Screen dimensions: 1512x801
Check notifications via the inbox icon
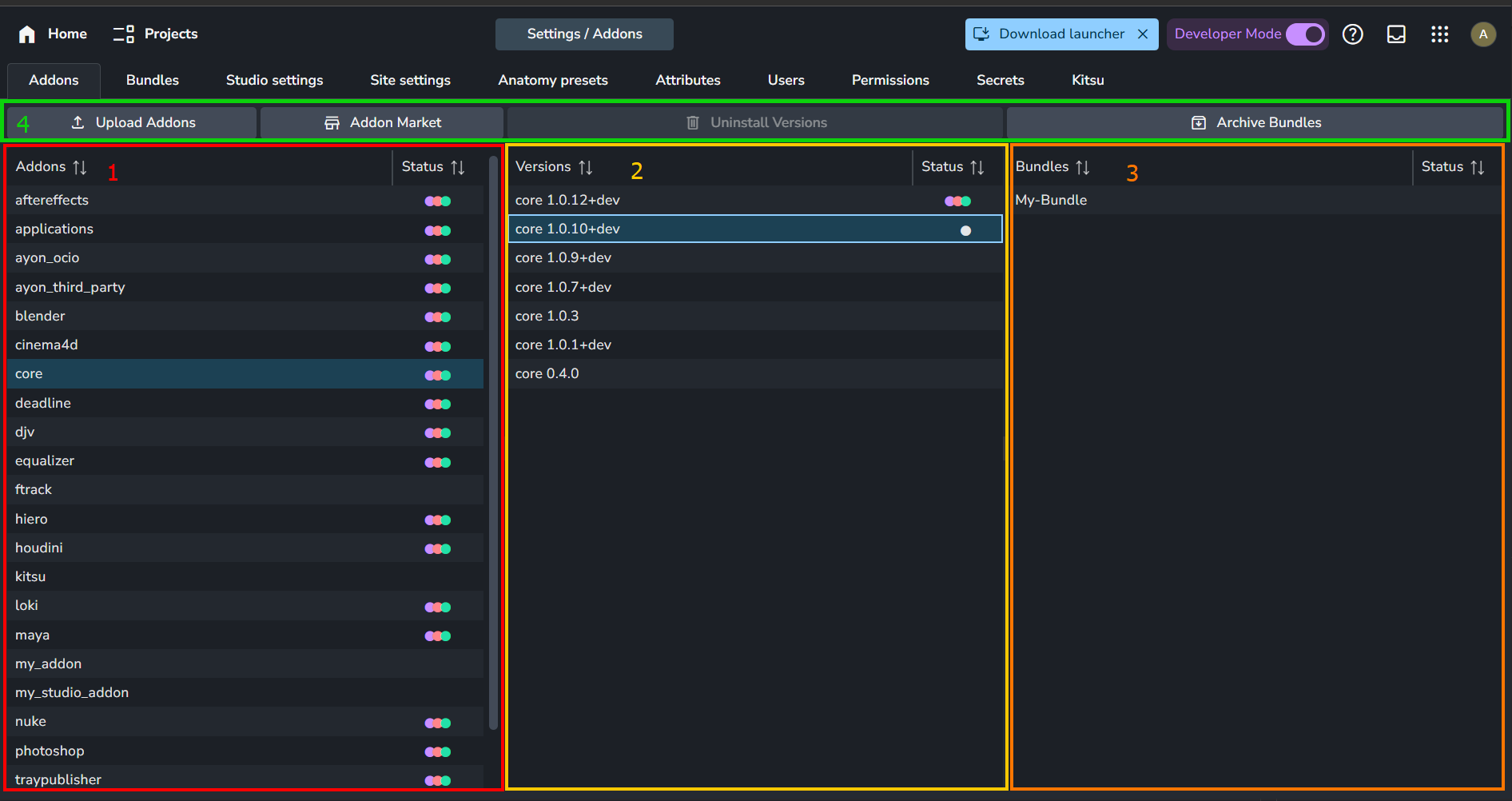(1396, 34)
